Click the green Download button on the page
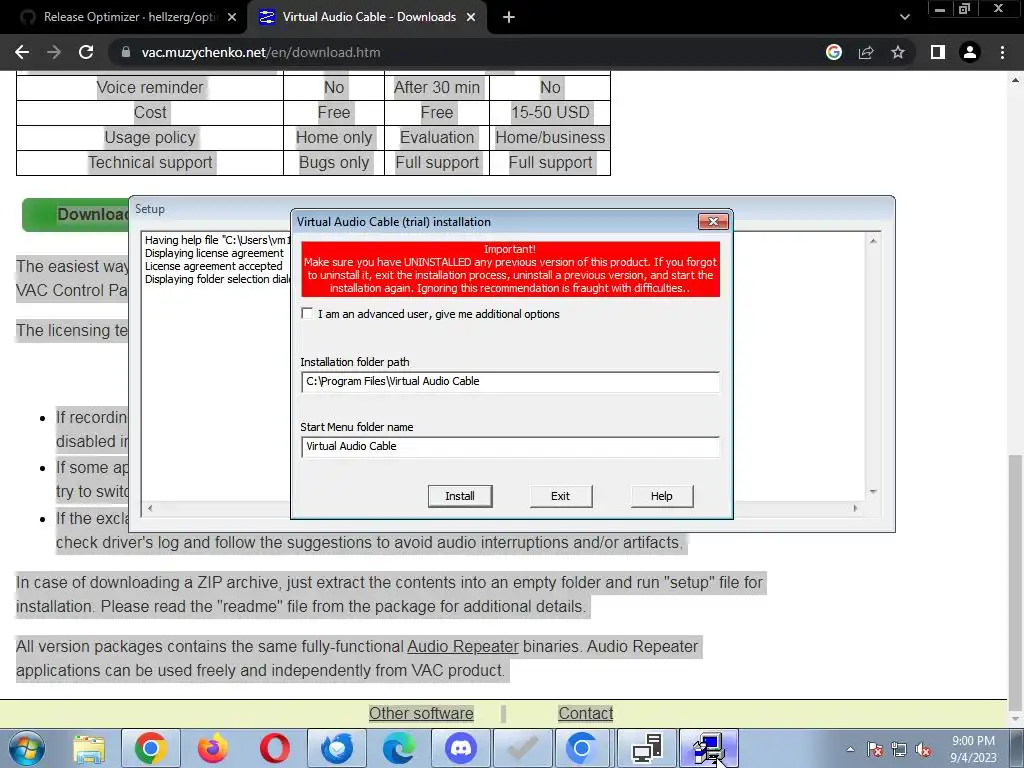 click(x=76, y=214)
